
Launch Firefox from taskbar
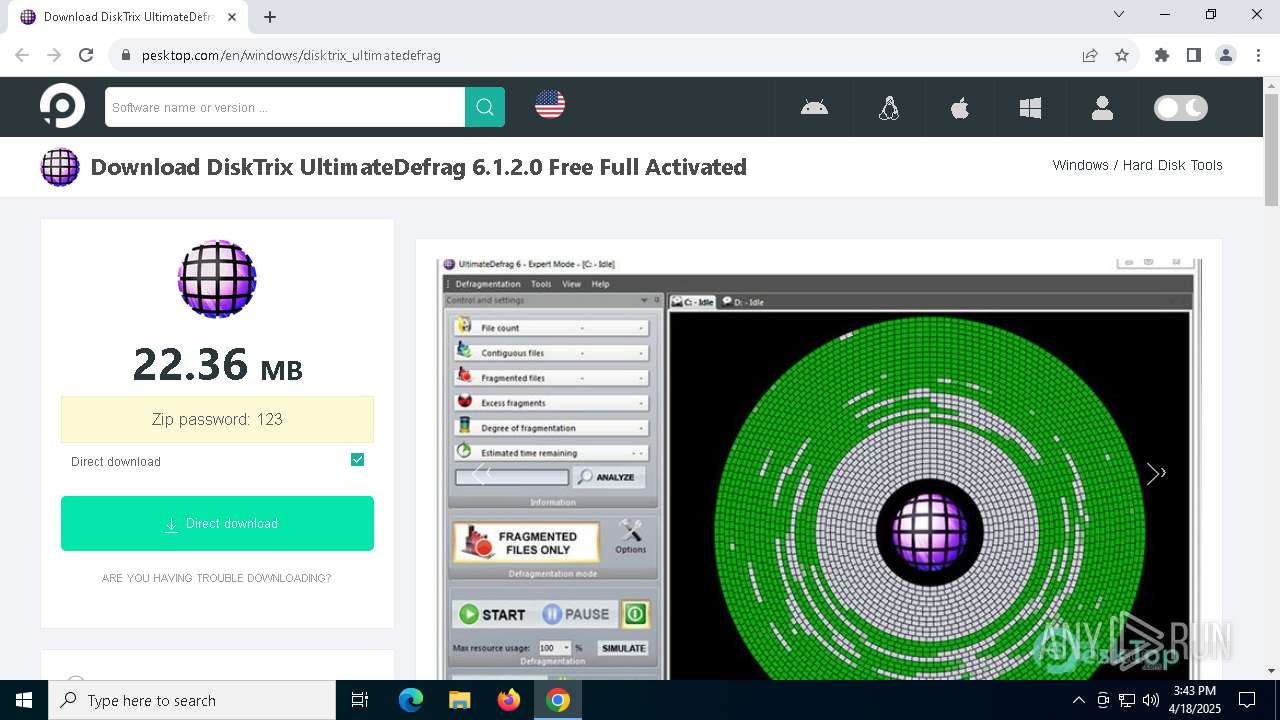tap(508, 700)
